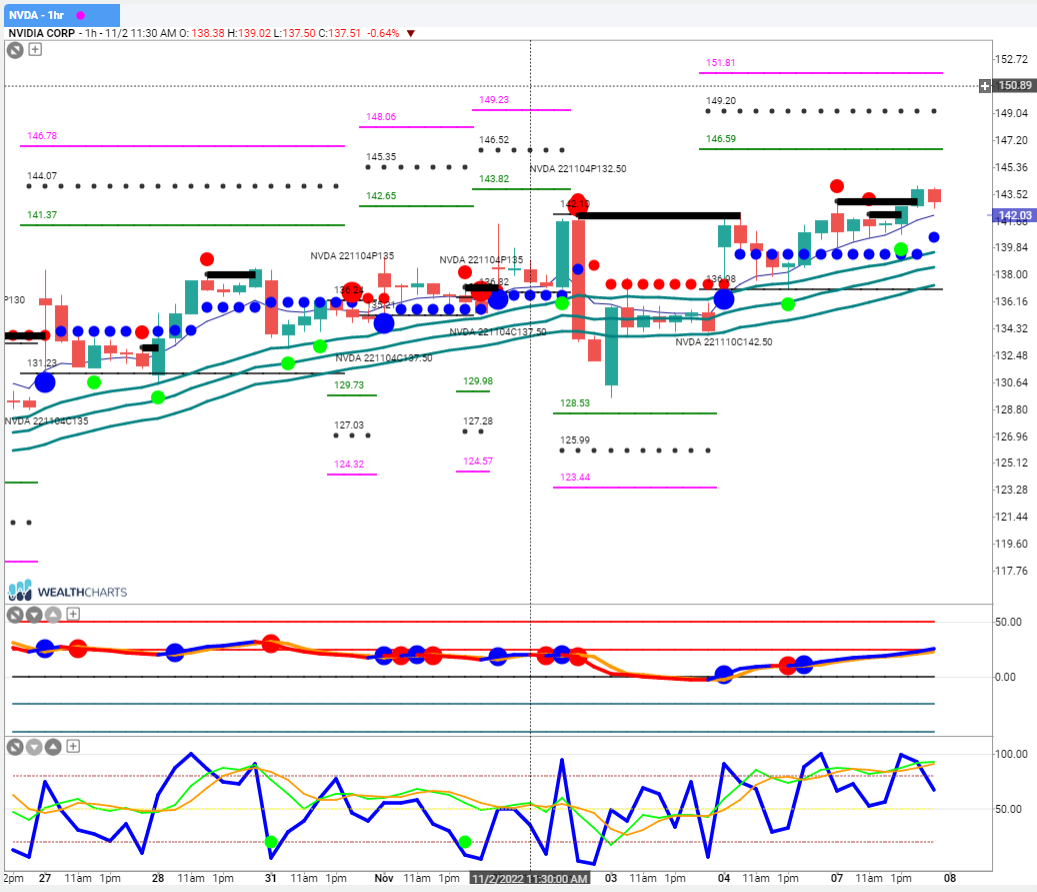1037x892 pixels.
Task: Click the 127.28 dotted level label
Action: [x=477, y=421]
